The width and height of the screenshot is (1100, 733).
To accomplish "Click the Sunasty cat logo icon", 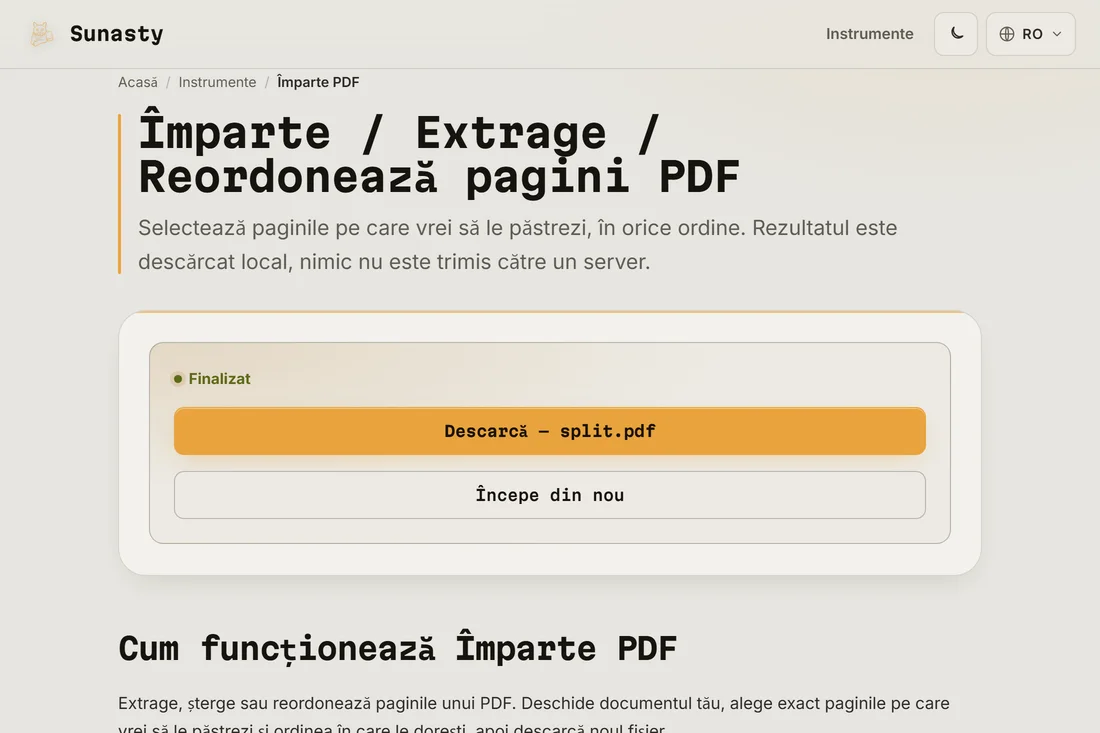I will click(41, 34).
